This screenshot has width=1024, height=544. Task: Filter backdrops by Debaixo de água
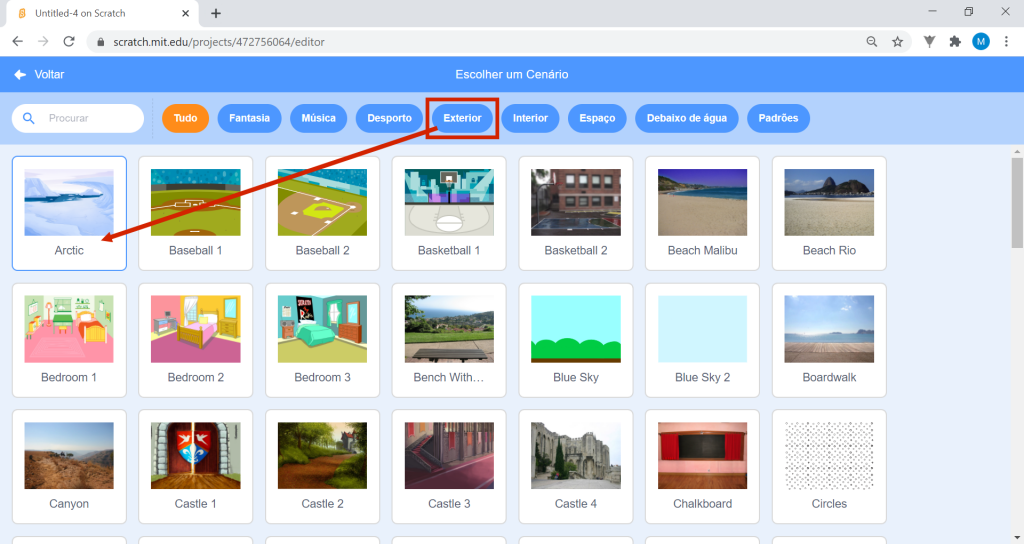[686, 118]
